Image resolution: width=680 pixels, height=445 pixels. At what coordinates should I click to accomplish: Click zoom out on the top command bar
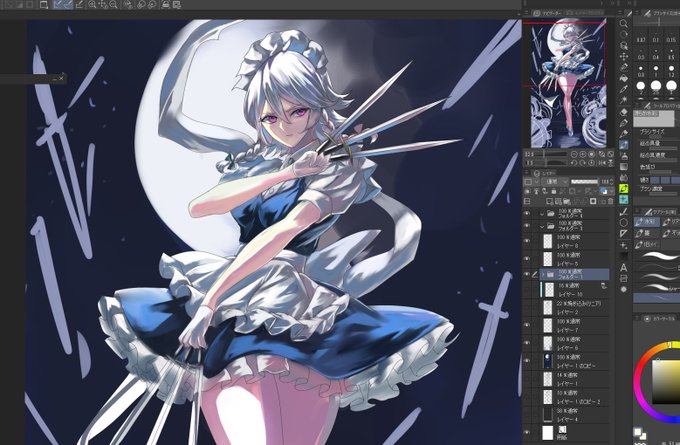coord(114,4)
